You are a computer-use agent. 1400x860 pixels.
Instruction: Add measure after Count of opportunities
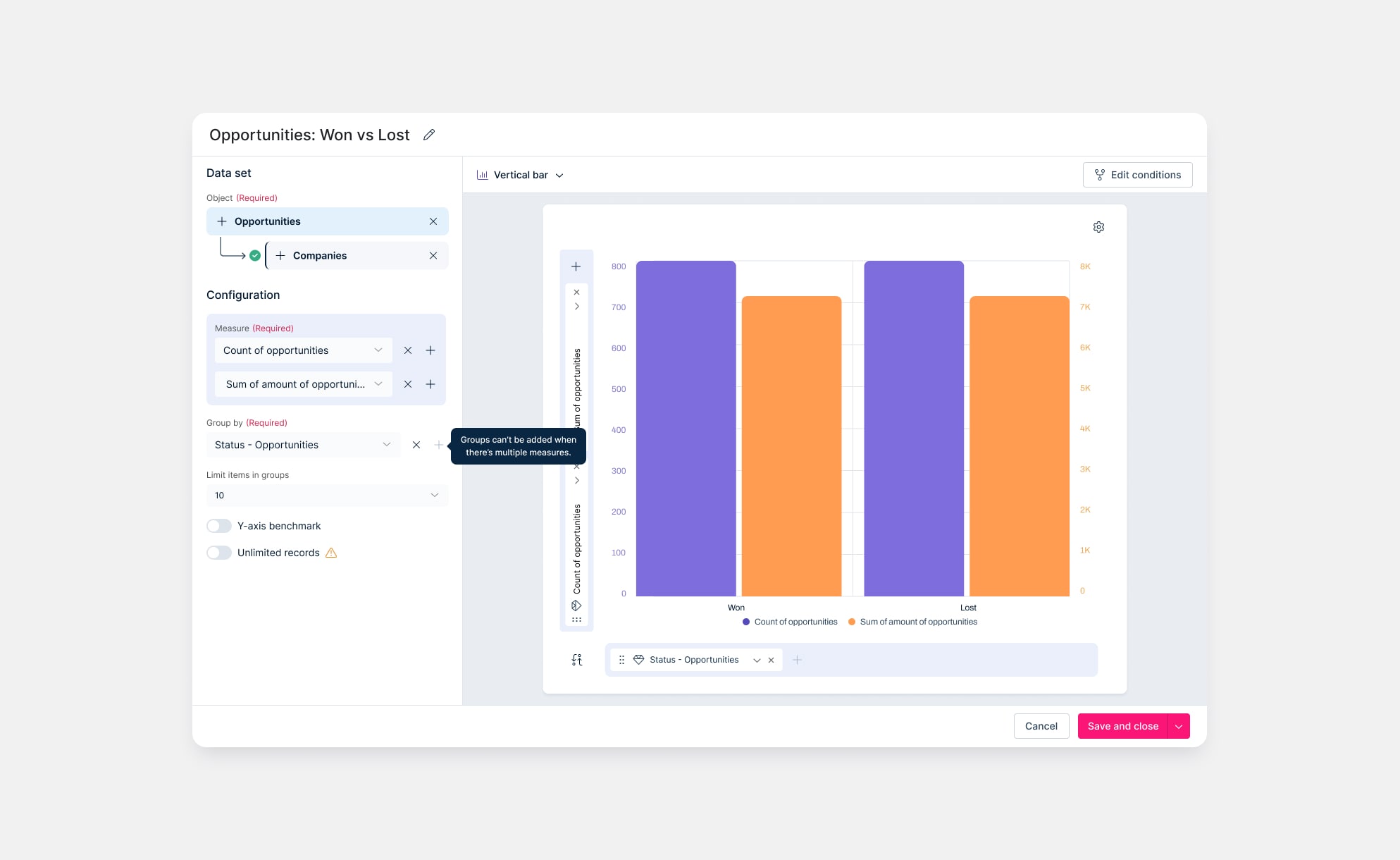coord(430,350)
